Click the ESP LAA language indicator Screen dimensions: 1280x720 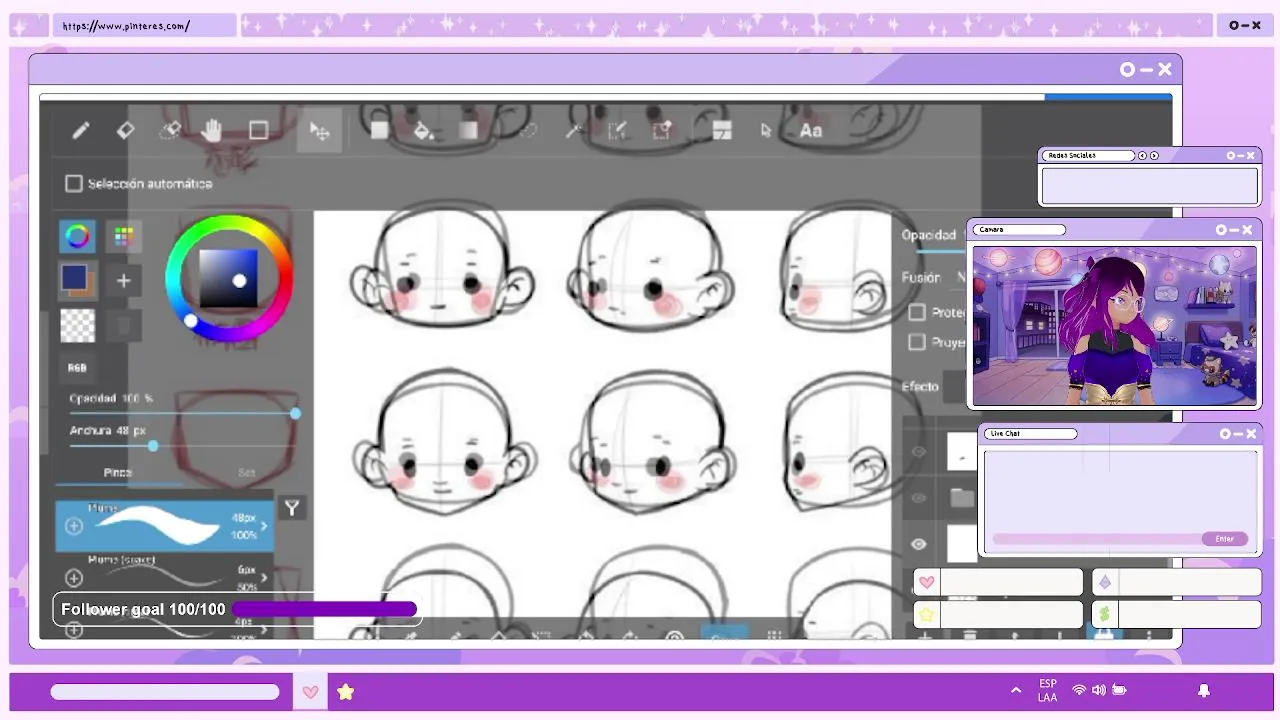click(x=1048, y=691)
